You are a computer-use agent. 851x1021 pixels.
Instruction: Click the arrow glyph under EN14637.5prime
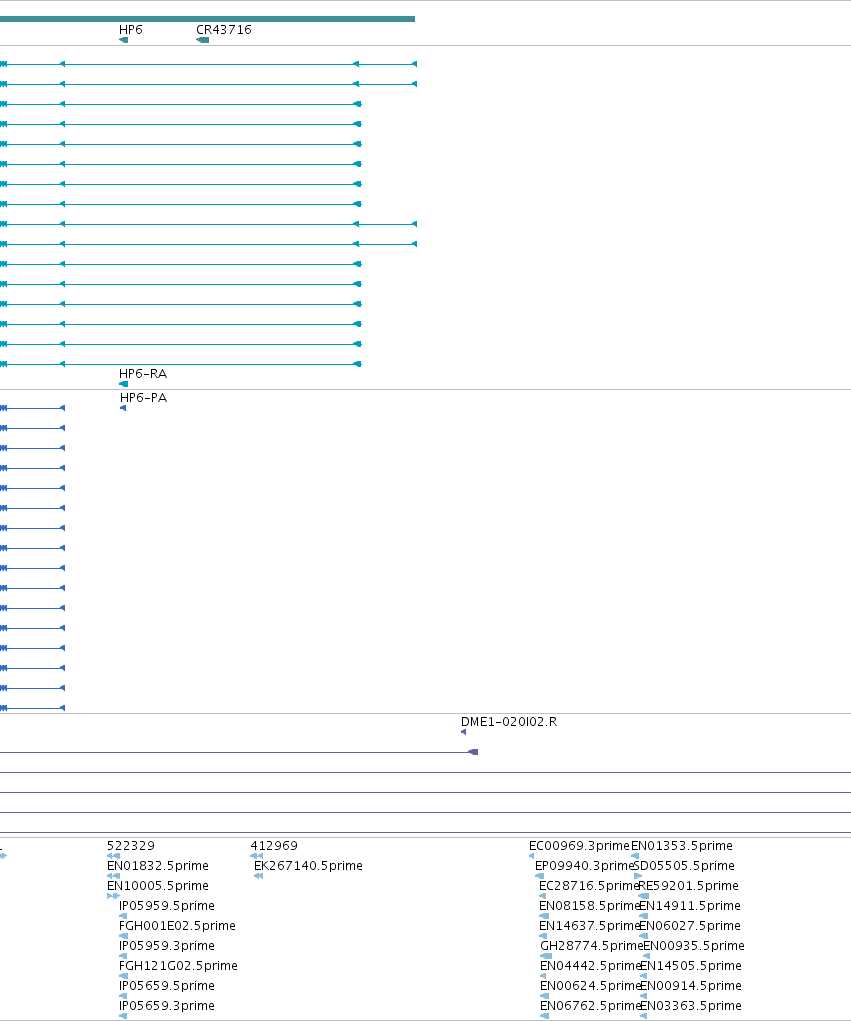pyautogui.click(x=543, y=936)
